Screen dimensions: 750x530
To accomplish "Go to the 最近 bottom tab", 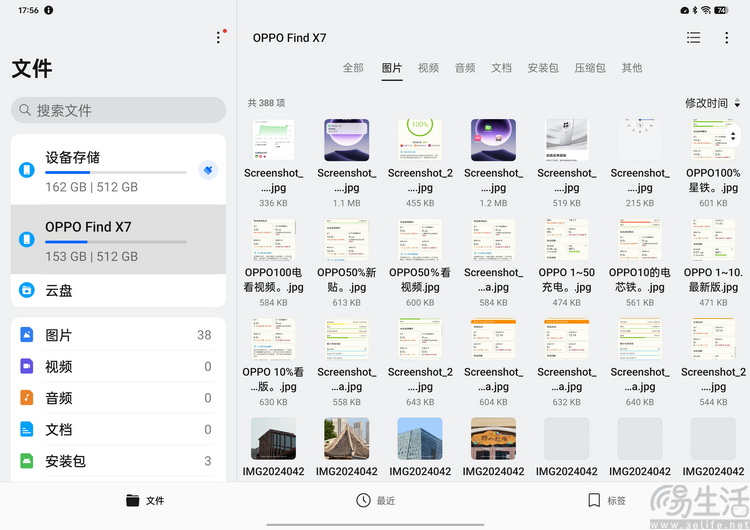I will coord(375,500).
